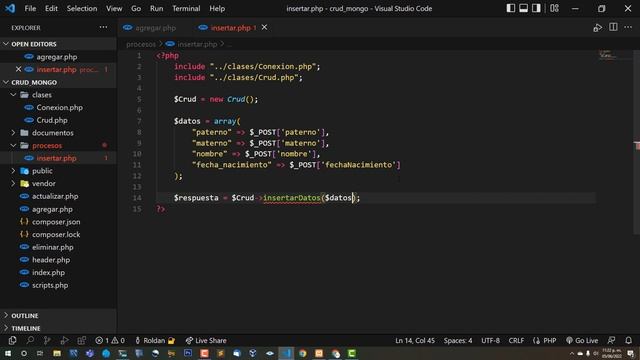Open the Terminal menu

coord(186,8)
